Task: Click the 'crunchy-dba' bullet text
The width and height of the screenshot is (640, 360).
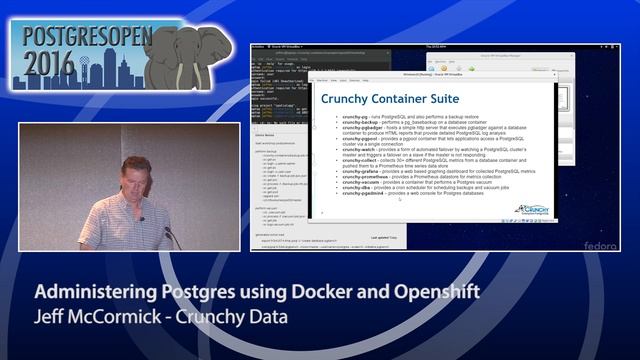Action: 356,188
